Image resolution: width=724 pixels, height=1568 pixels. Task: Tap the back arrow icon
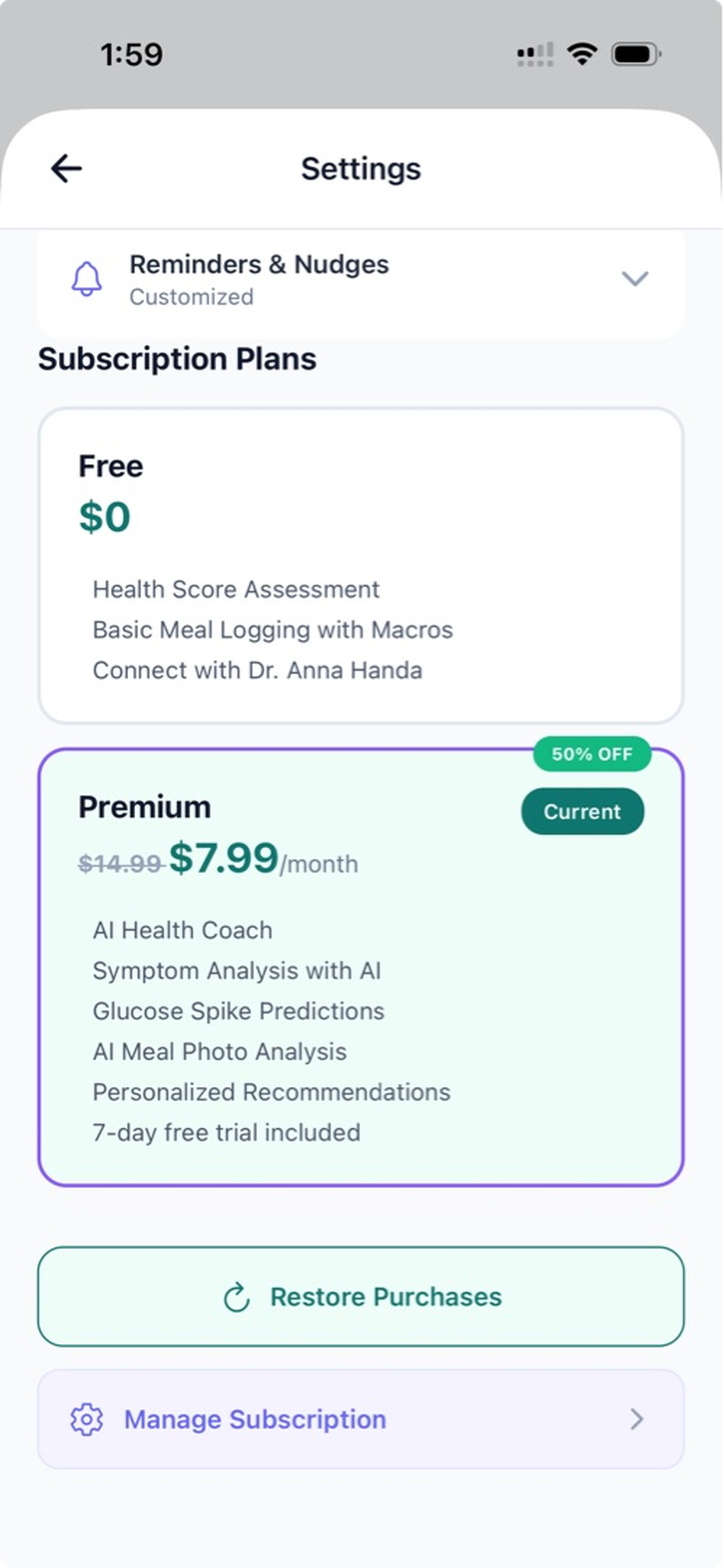pos(66,169)
